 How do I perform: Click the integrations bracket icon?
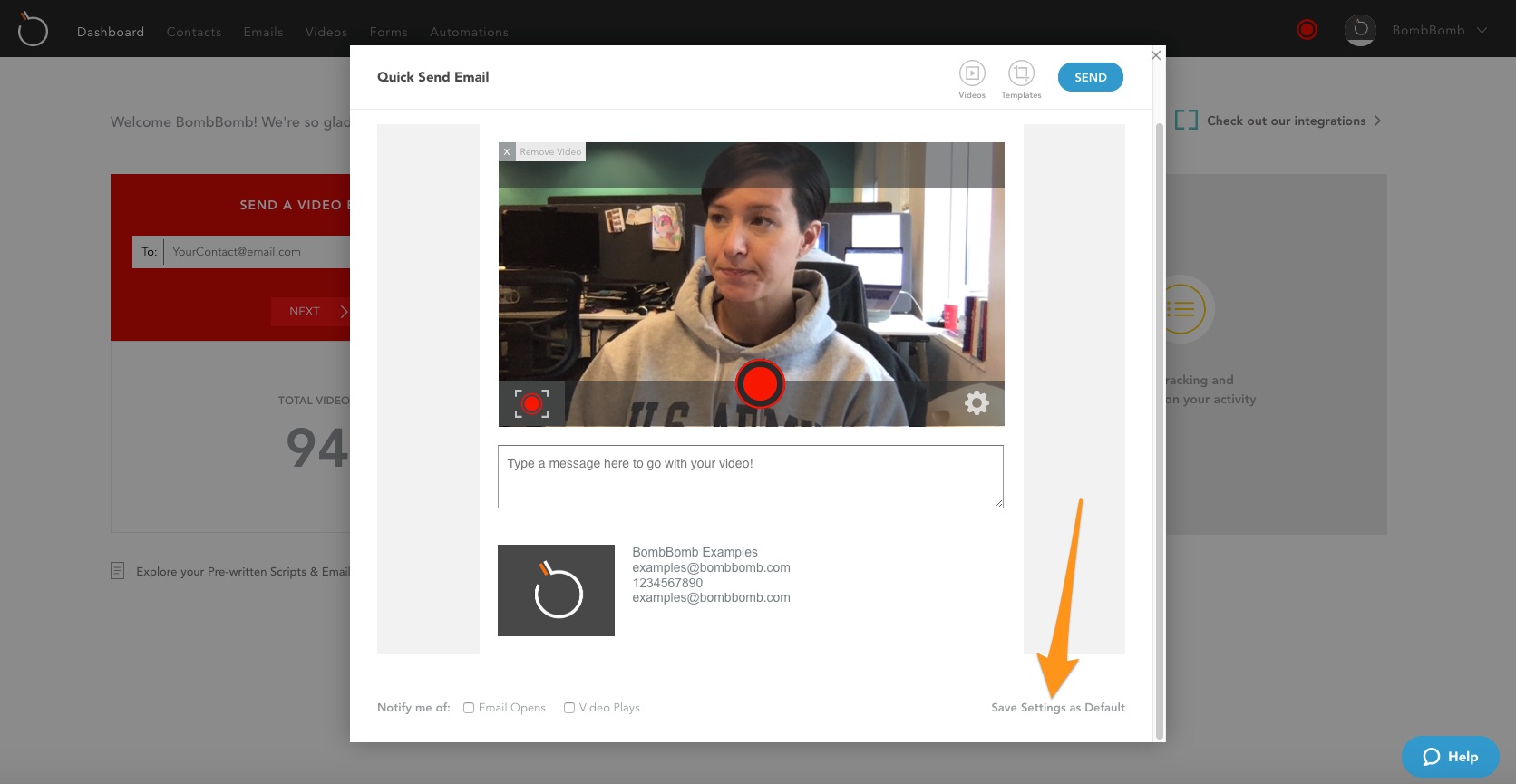coord(1186,120)
